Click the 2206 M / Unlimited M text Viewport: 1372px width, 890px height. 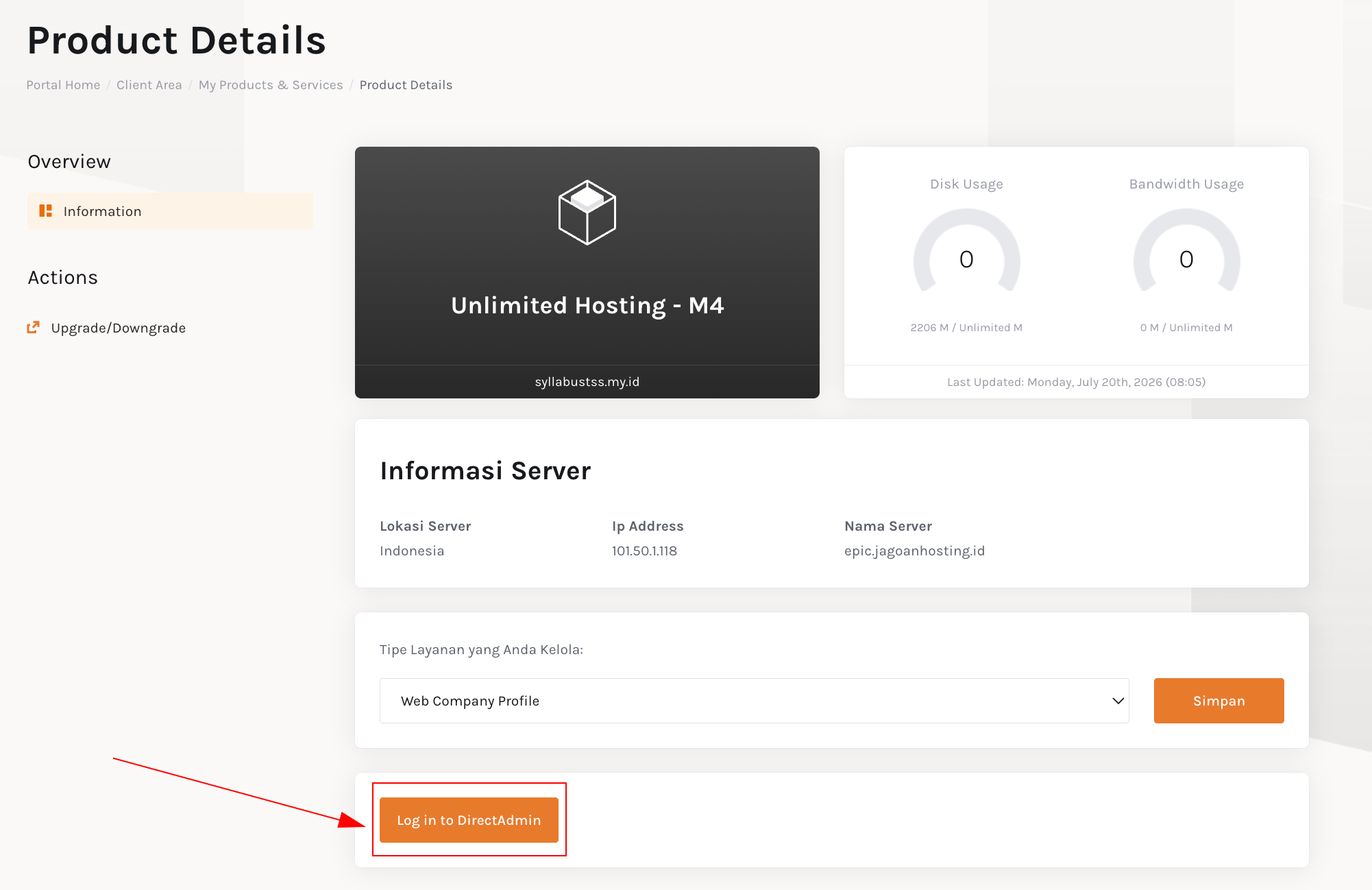tap(966, 328)
